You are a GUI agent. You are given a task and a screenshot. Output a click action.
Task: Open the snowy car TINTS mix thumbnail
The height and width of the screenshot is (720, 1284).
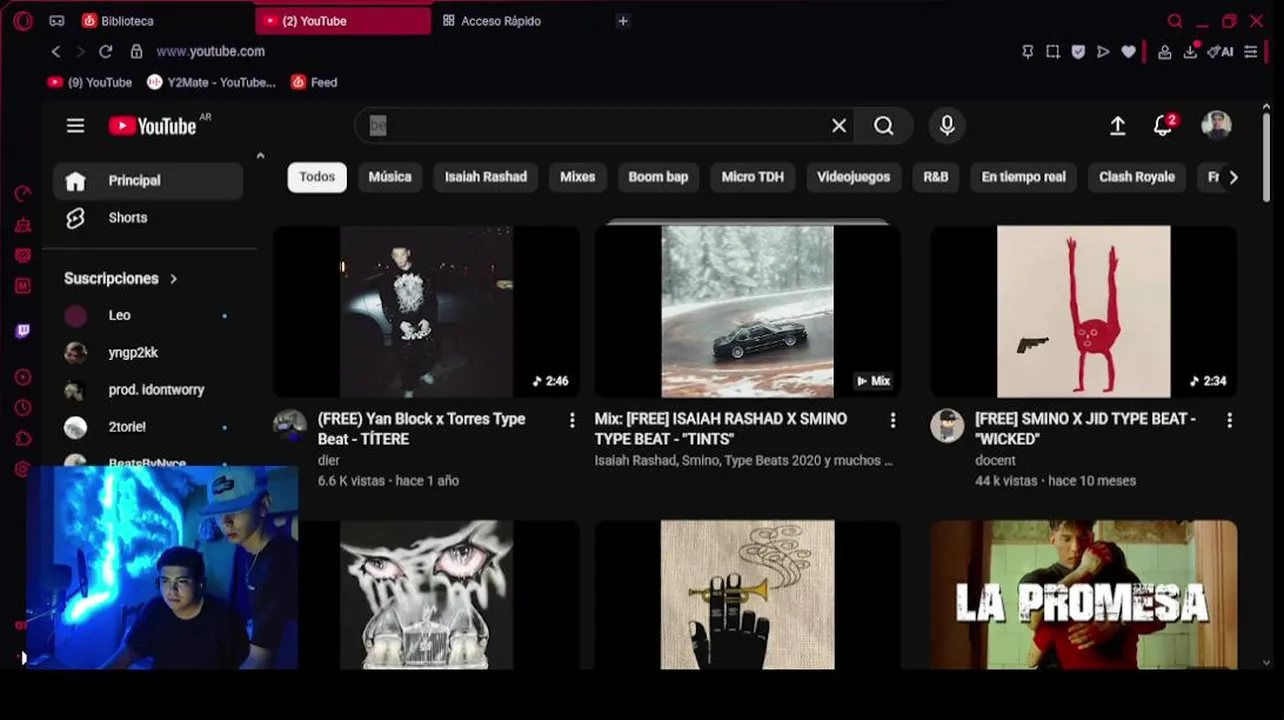(747, 311)
